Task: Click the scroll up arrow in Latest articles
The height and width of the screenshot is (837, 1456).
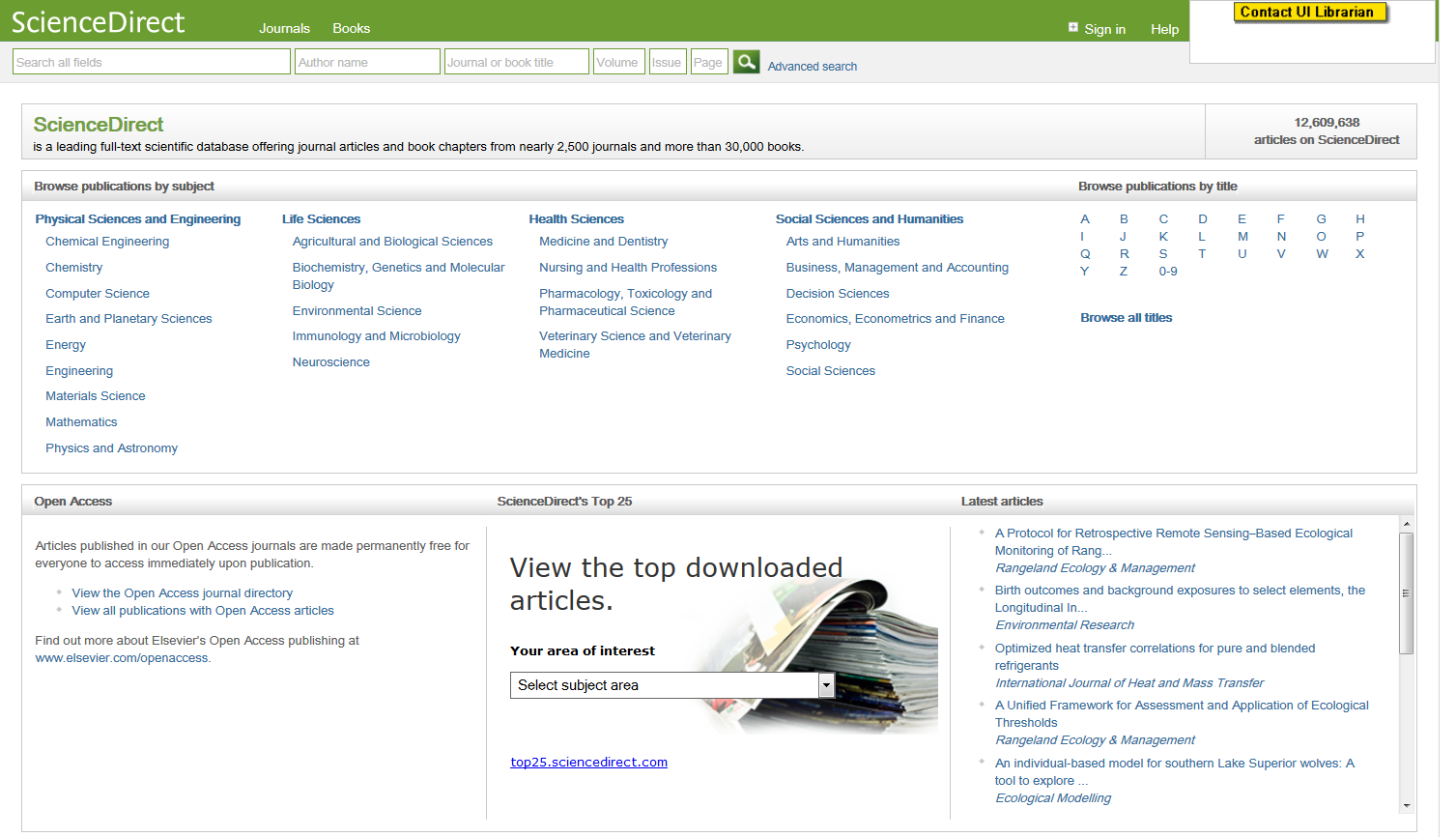Action: [x=1407, y=524]
